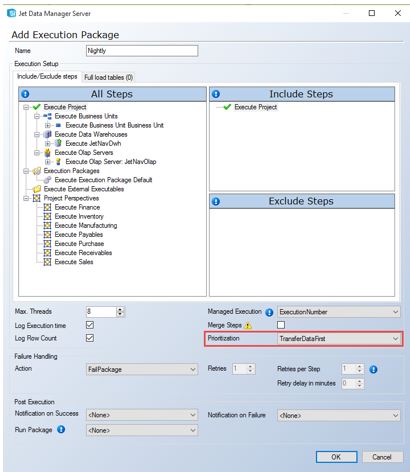Select the Execute Finance perspective icon
410x472 pixels.
tap(47, 207)
